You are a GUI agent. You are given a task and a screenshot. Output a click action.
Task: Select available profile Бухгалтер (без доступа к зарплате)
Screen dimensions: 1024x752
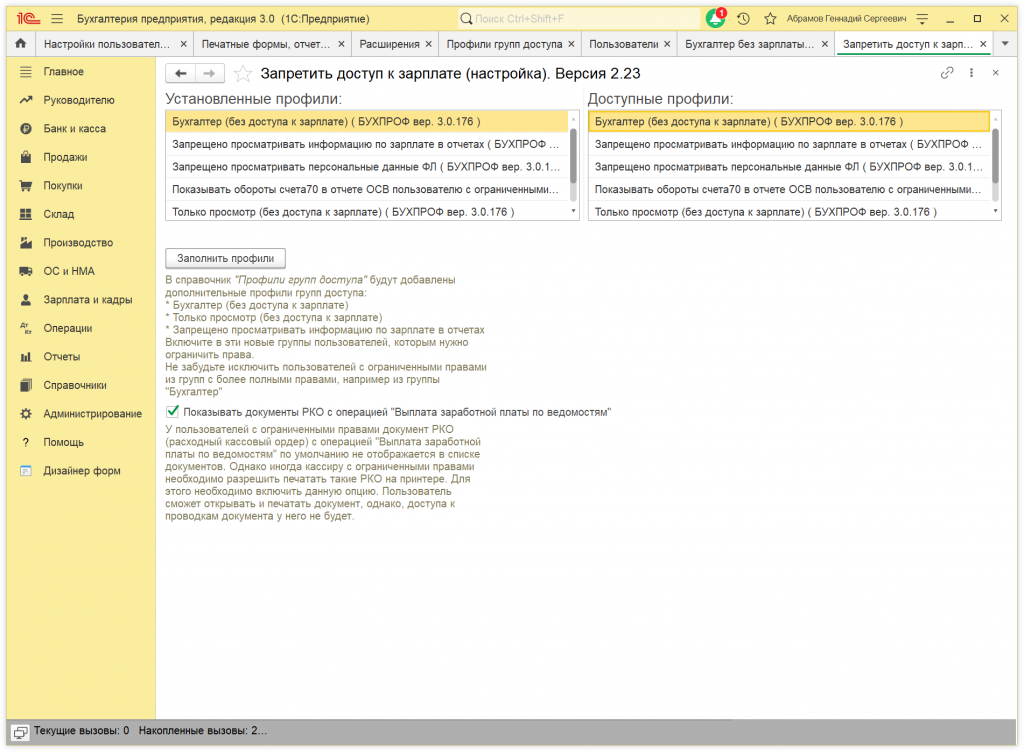pyautogui.click(x=790, y=121)
